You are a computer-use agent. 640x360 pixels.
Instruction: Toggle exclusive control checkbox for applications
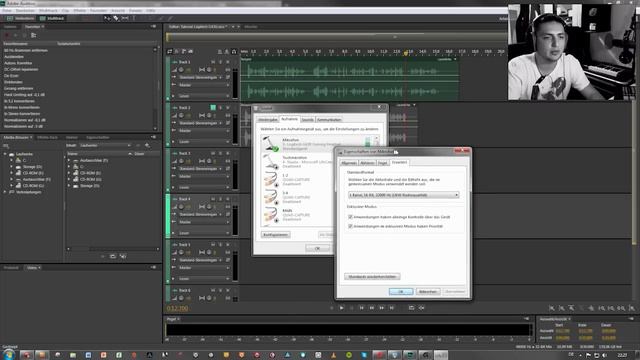350,217
